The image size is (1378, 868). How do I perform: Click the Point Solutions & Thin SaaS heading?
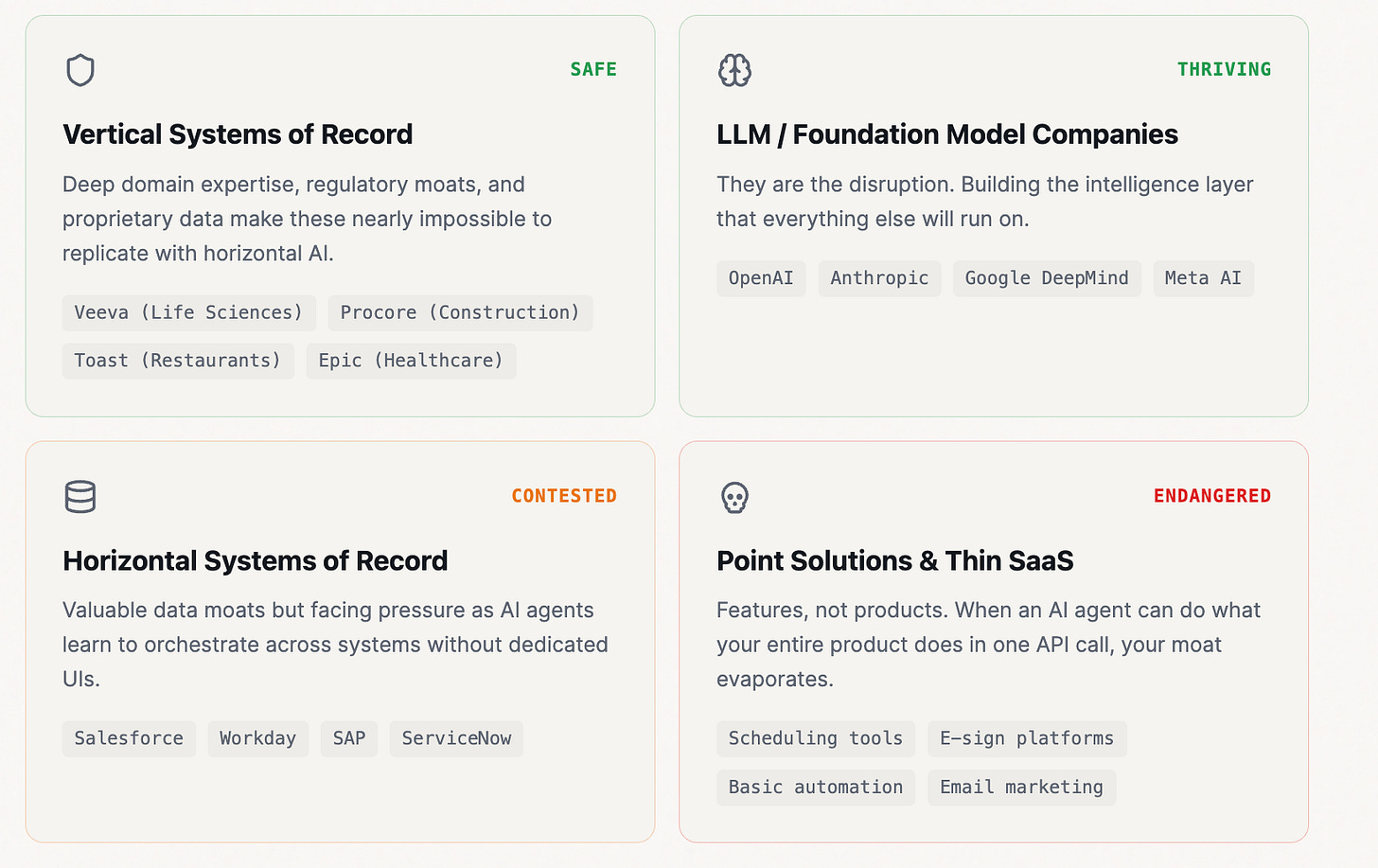tap(895, 561)
